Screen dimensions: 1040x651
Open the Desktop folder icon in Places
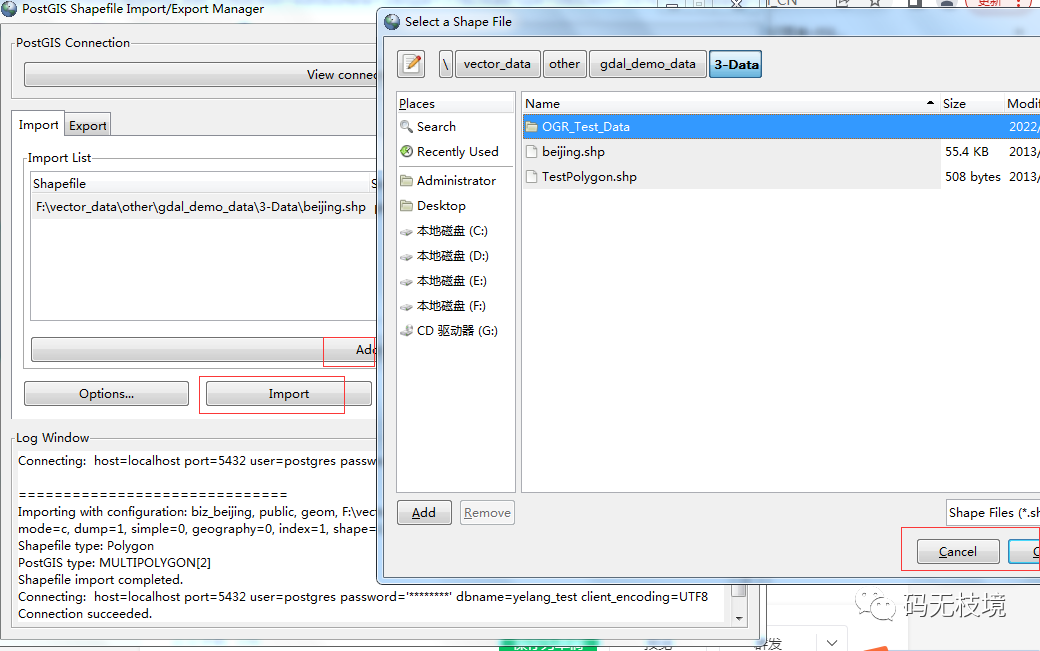coord(407,206)
